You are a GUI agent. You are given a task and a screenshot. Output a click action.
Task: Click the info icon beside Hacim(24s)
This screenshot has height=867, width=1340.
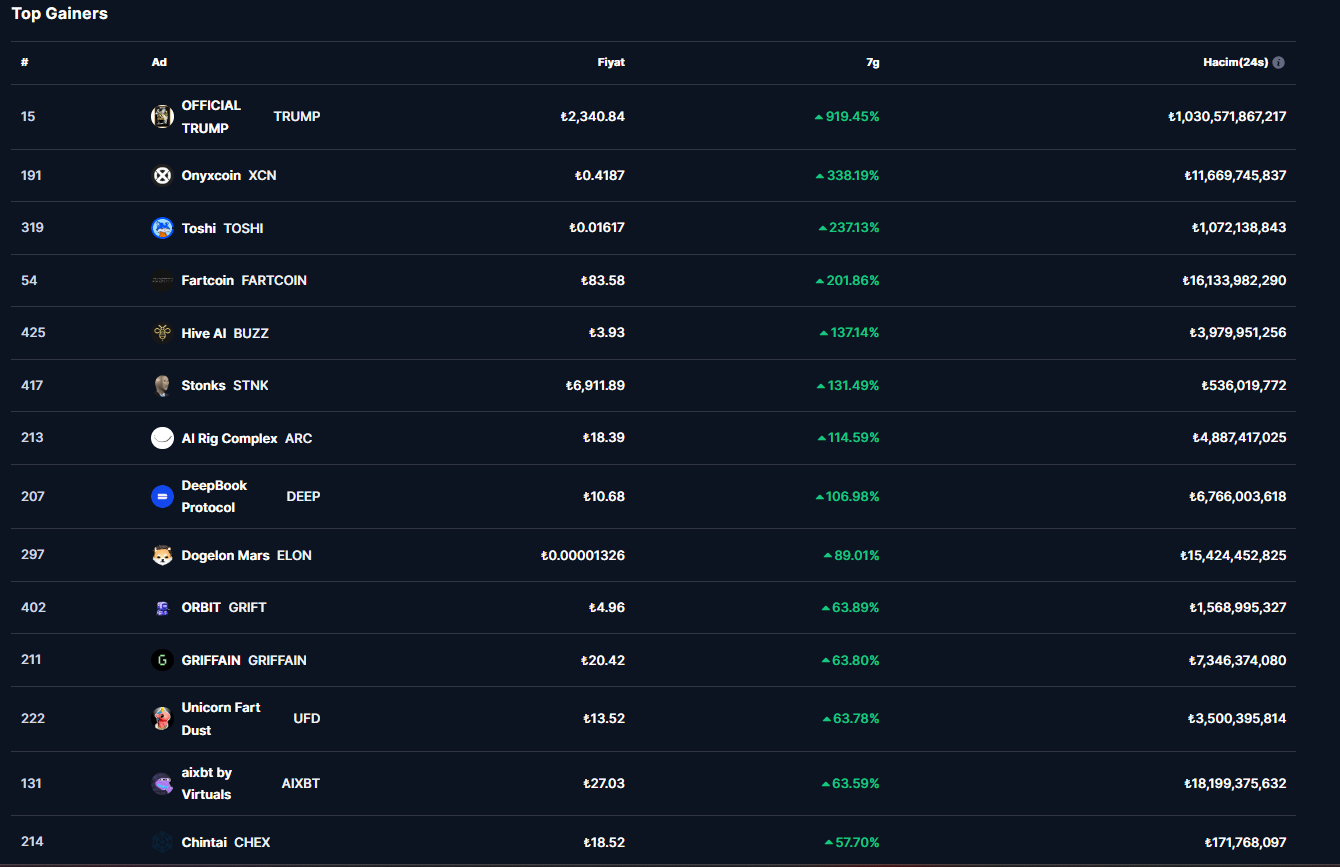1278,62
